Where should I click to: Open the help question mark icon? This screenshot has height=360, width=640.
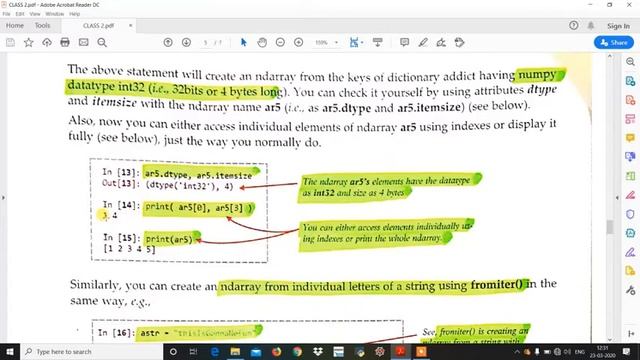coord(573,25)
